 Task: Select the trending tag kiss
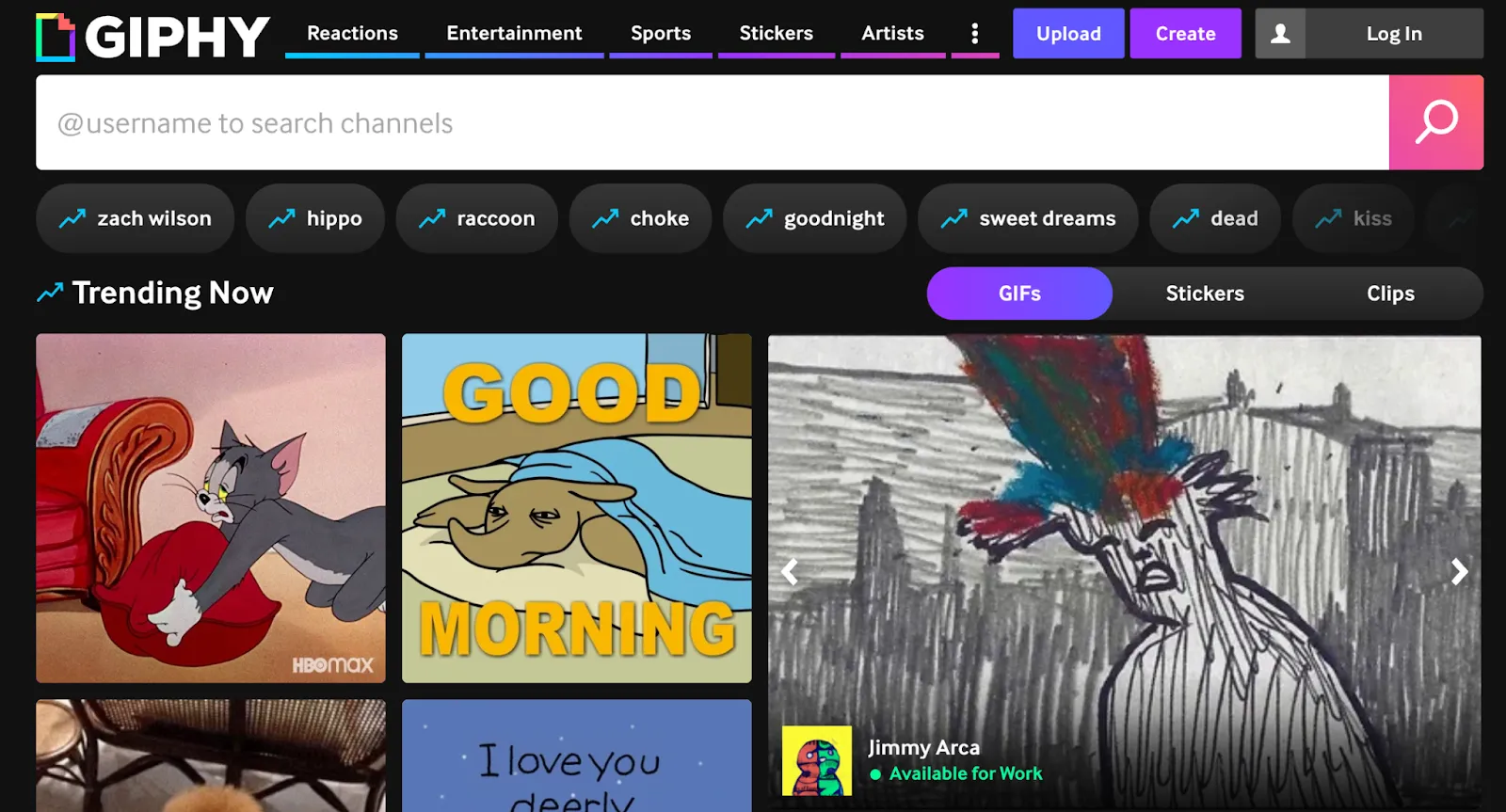click(1354, 218)
